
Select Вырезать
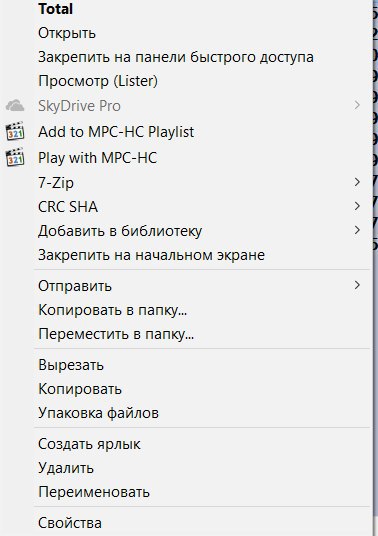pos(71,365)
